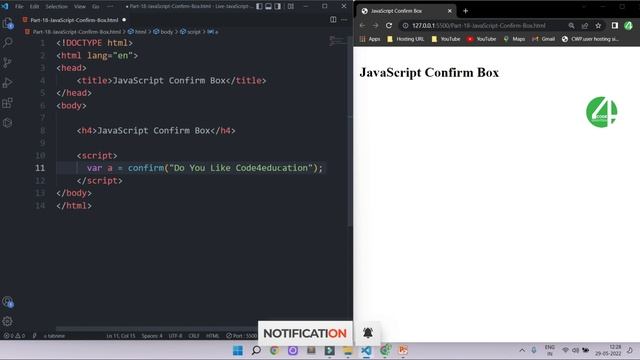Select the Part-18-JavaScript-Confirm-Box.html editor tab

(74, 20)
